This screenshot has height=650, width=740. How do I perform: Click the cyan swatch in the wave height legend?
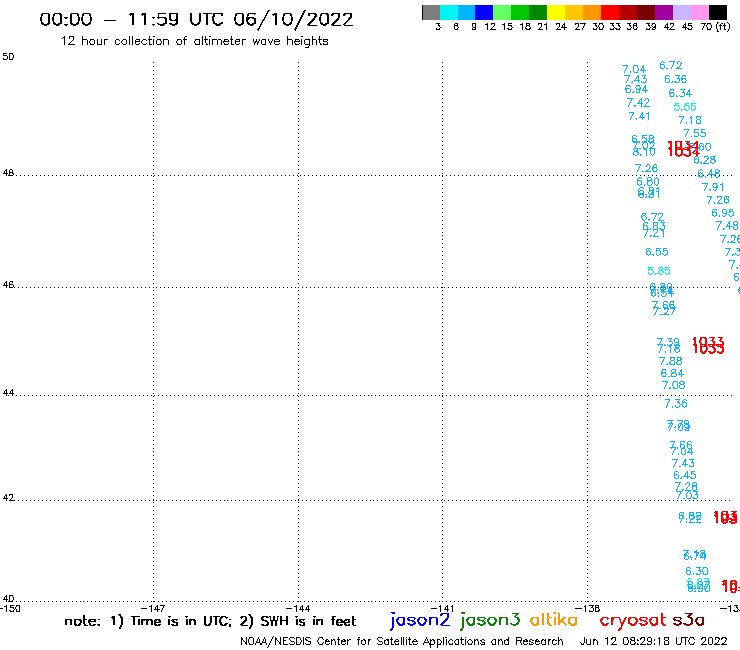(x=449, y=12)
